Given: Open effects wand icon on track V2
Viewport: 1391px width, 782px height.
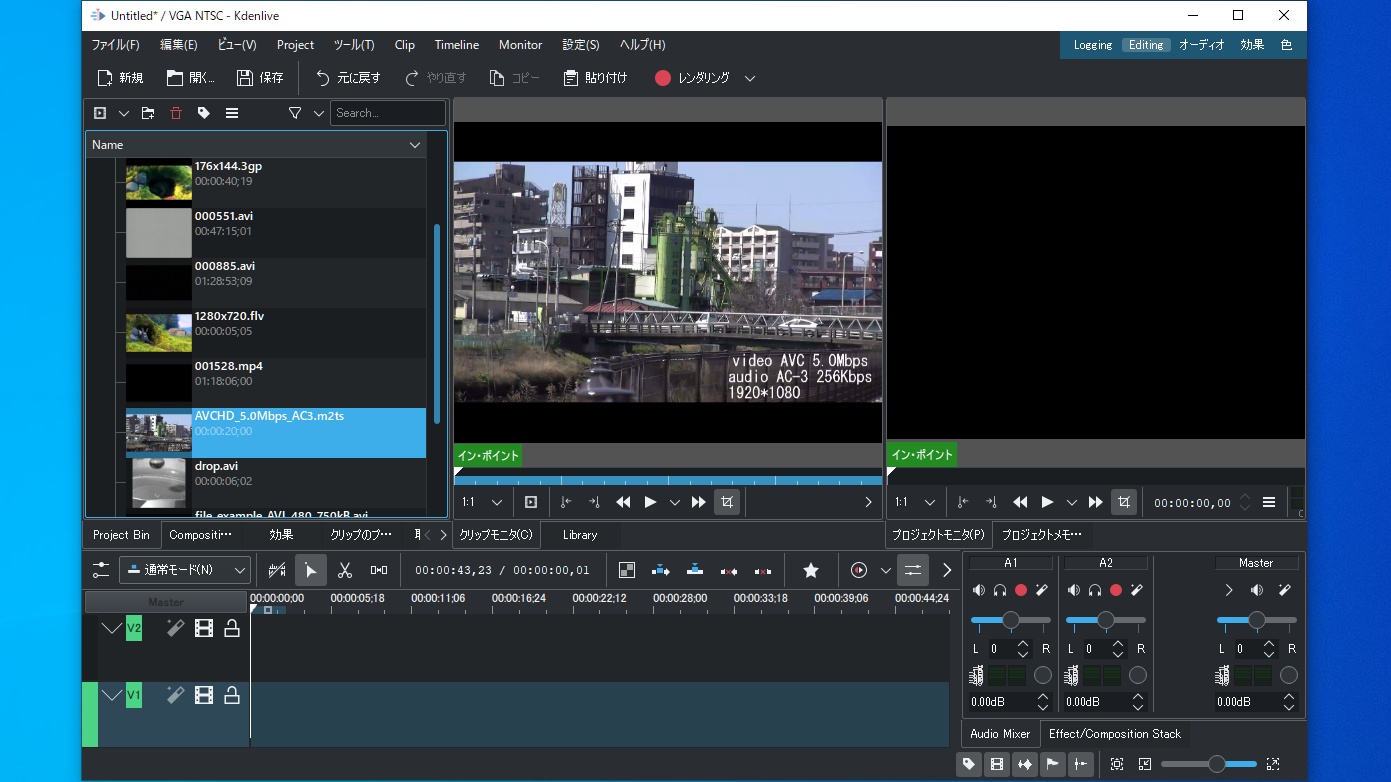Looking at the screenshot, I should click(x=175, y=628).
